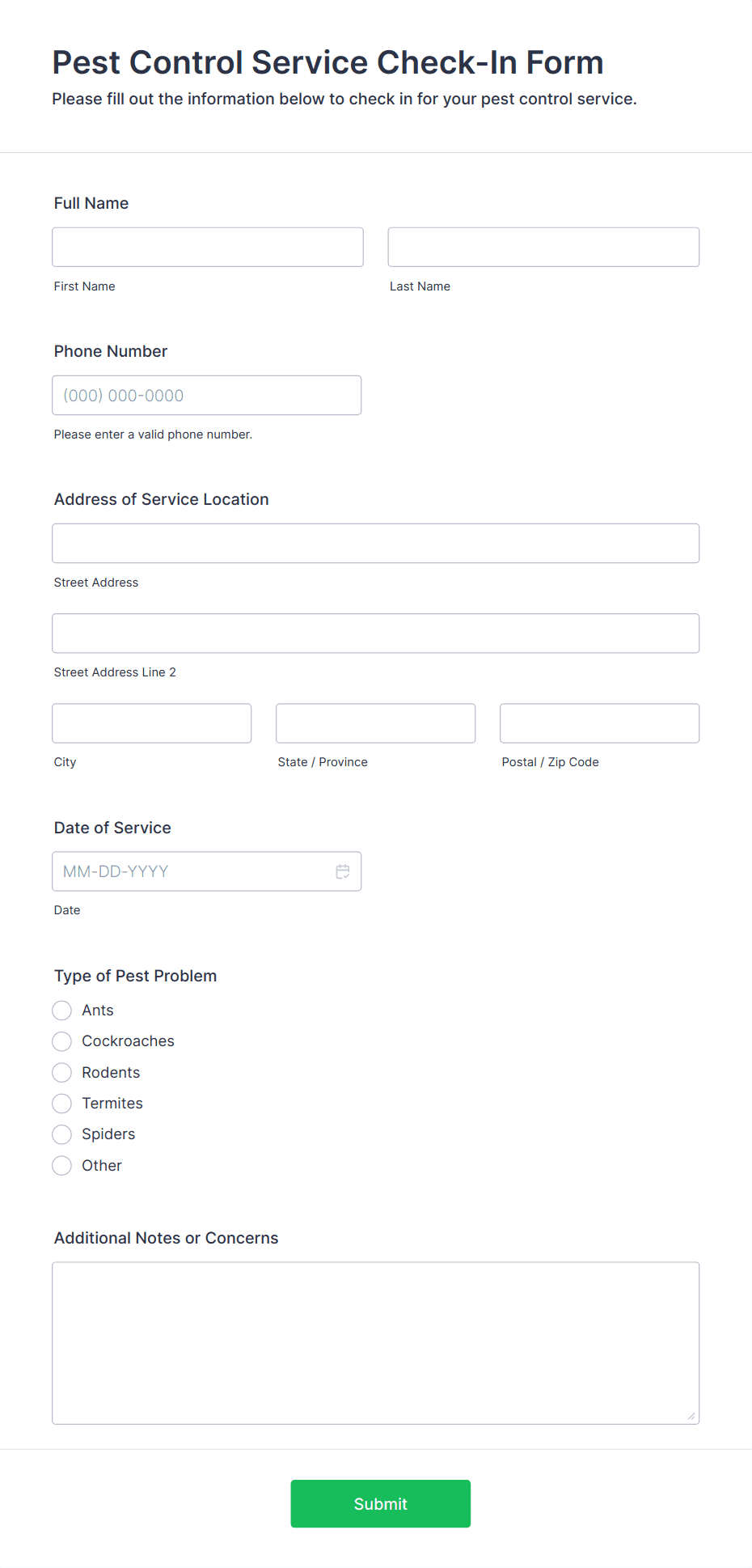Grab the notes textarea resize handle
The height and width of the screenshot is (1568, 752).
(x=691, y=1416)
